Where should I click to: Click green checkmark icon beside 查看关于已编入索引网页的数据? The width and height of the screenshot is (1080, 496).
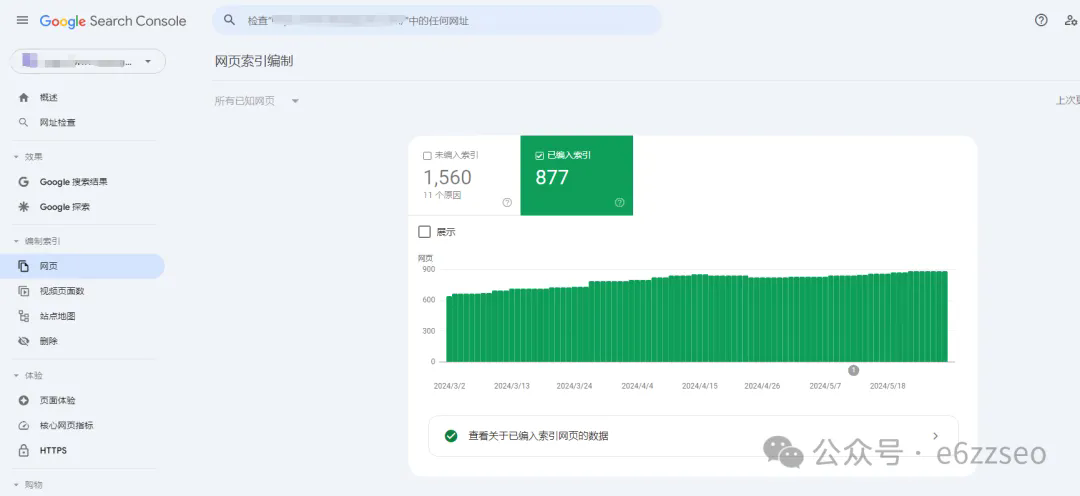pyautogui.click(x=451, y=436)
